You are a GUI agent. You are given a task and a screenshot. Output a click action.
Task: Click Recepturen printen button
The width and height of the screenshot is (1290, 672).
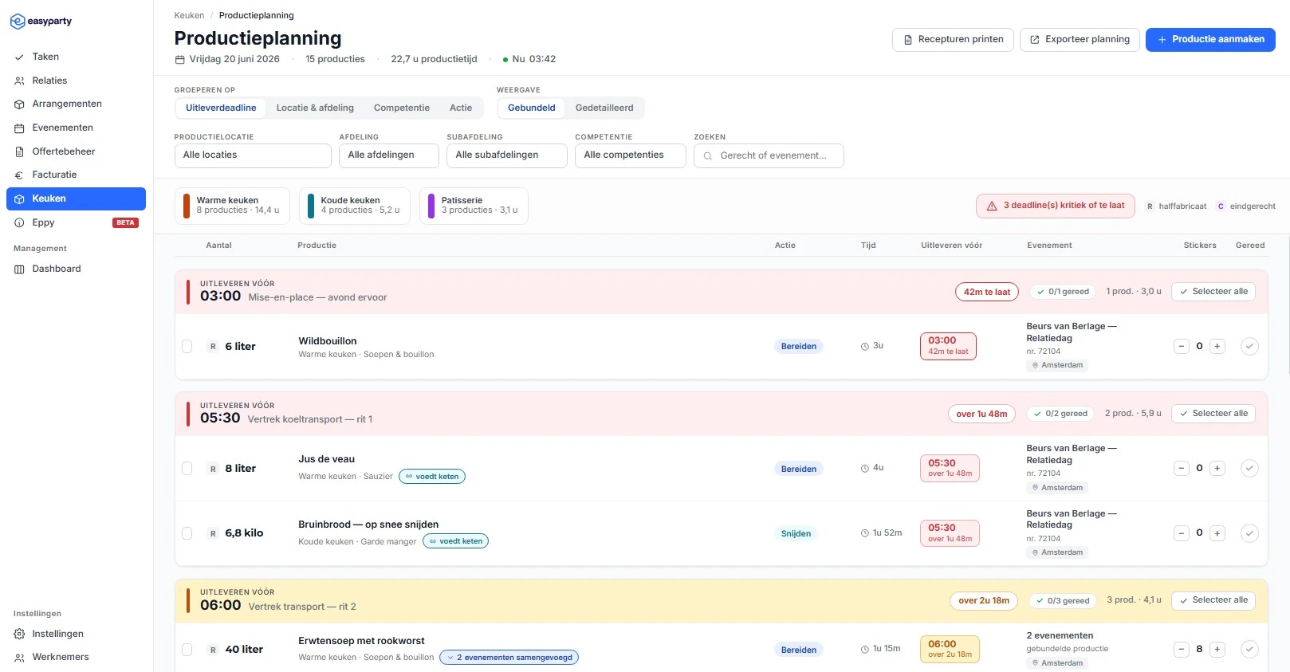coord(953,40)
